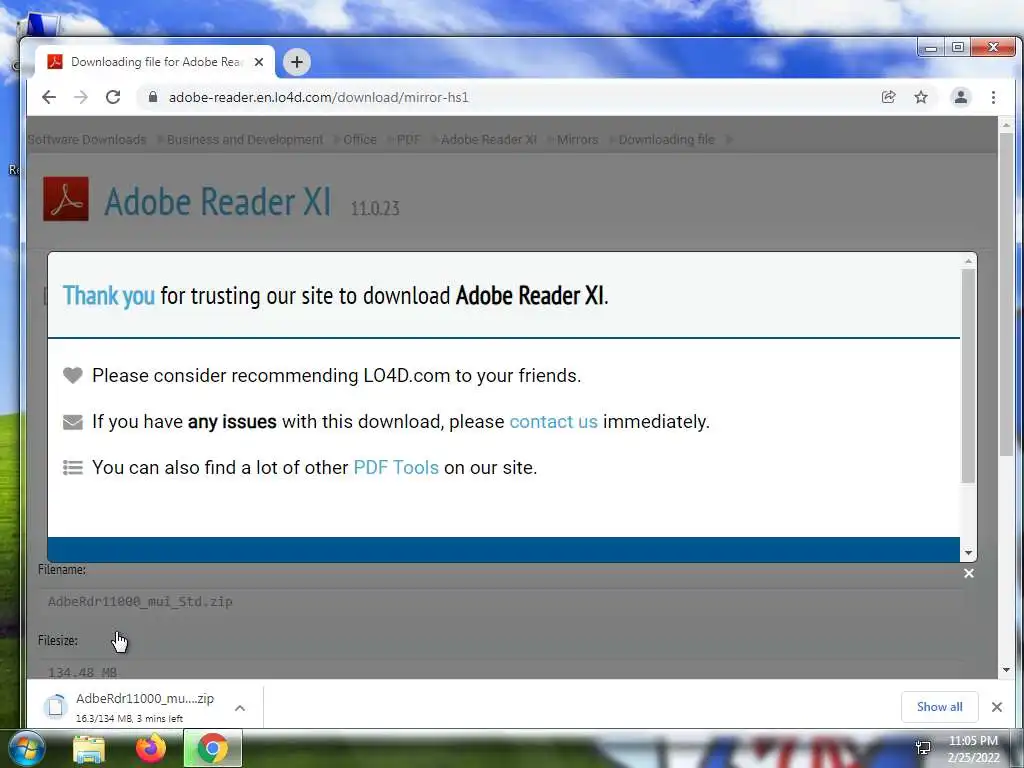Close the thank you popup with the X
The height and width of the screenshot is (768, 1024).
coord(968,573)
